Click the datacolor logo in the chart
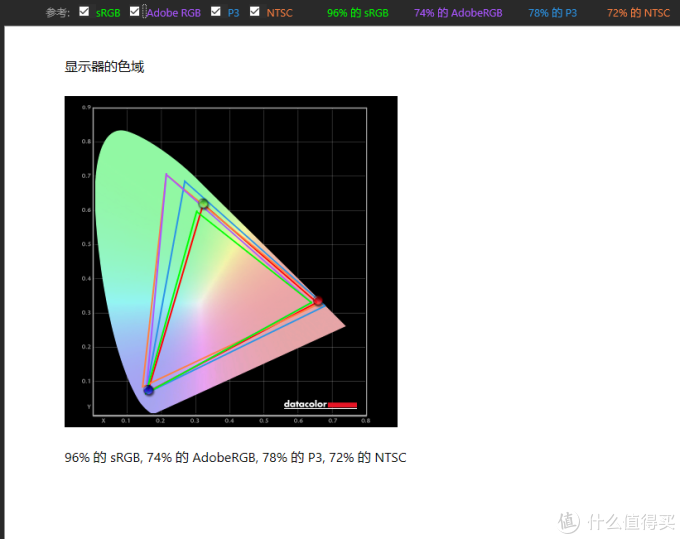Screen dimensions: 680x539 pyautogui.click(x=320, y=404)
